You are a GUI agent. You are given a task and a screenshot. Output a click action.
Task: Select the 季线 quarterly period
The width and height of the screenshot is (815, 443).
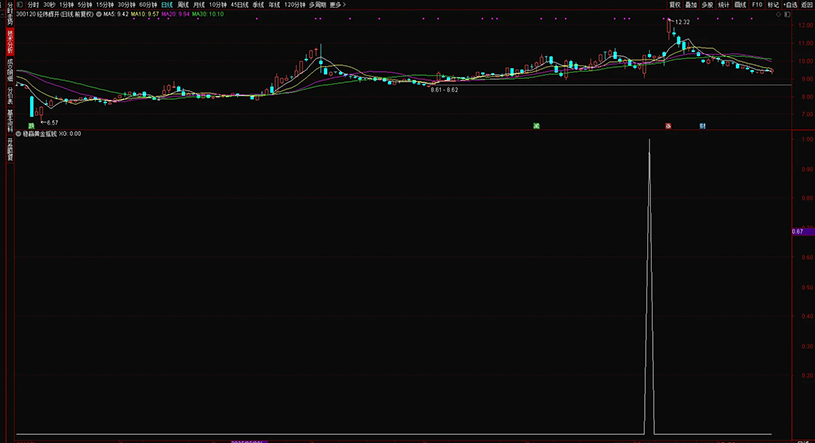(x=258, y=5)
